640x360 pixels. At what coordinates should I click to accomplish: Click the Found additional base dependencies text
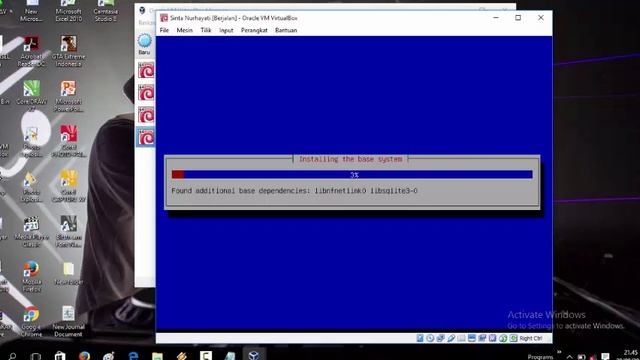tap(294, 191)
